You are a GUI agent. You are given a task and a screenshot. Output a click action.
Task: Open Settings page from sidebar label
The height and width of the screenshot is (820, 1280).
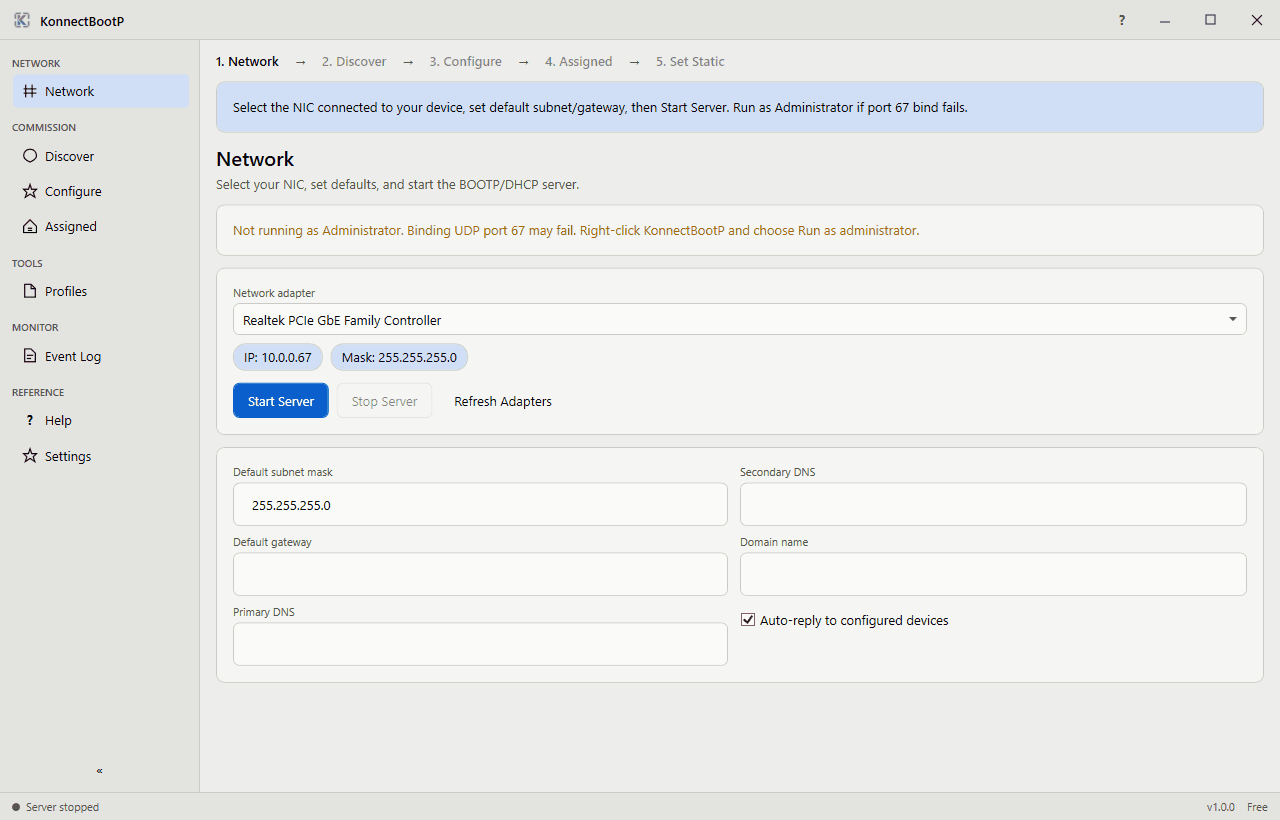click(x=68, y=456)
